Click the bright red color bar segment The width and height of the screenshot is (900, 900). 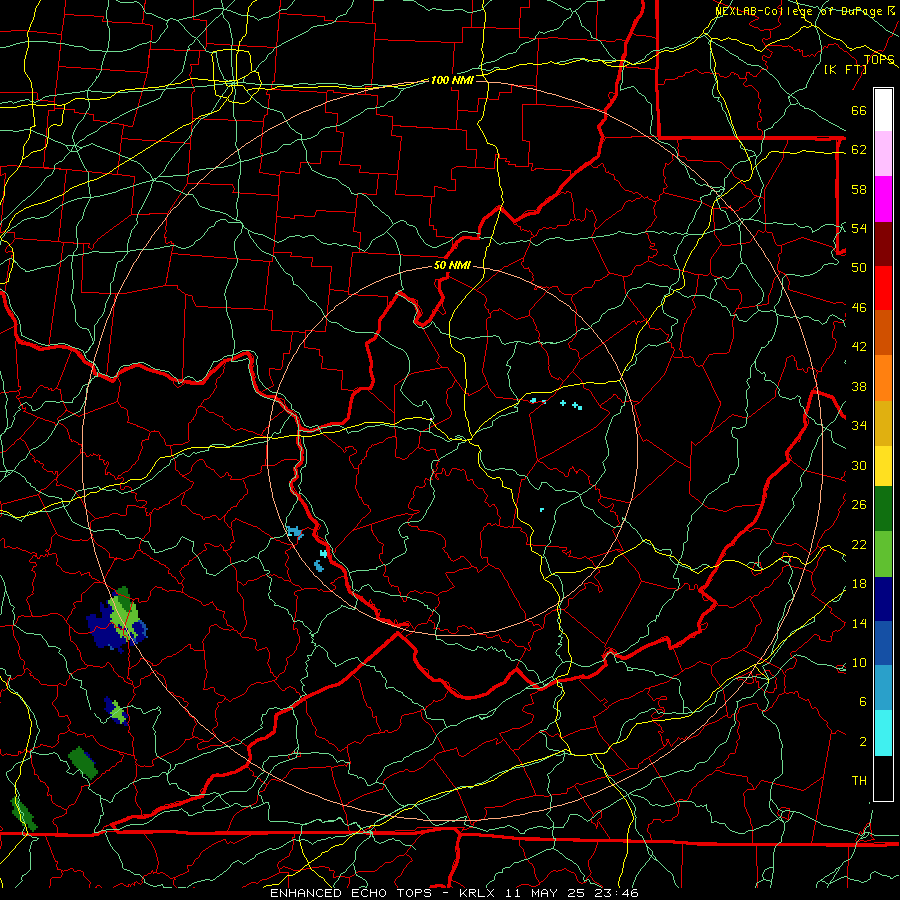point(883,288)
